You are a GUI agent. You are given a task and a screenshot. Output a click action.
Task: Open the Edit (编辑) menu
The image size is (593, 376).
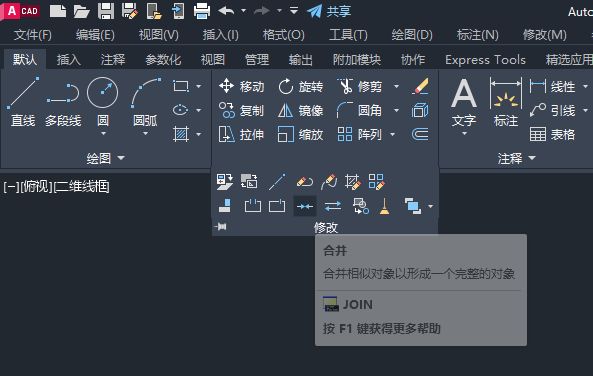pos(95,35)
